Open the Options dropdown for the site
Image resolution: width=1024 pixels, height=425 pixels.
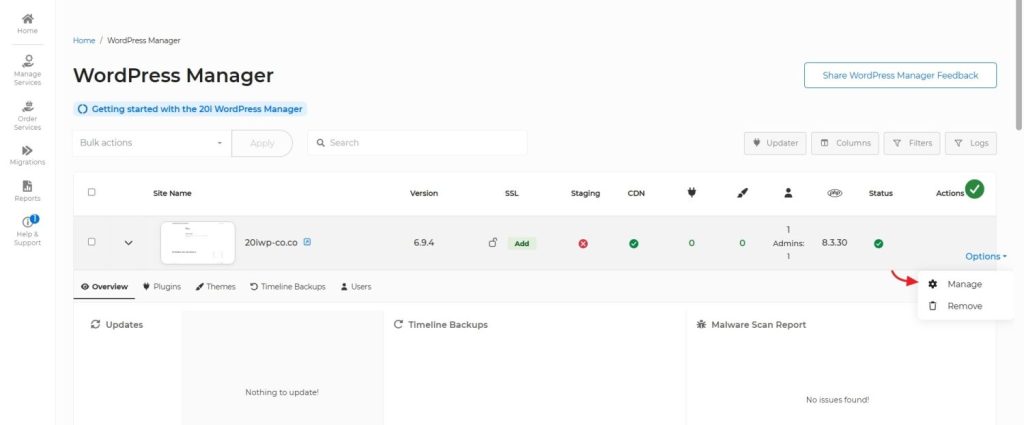pos(985,257)
